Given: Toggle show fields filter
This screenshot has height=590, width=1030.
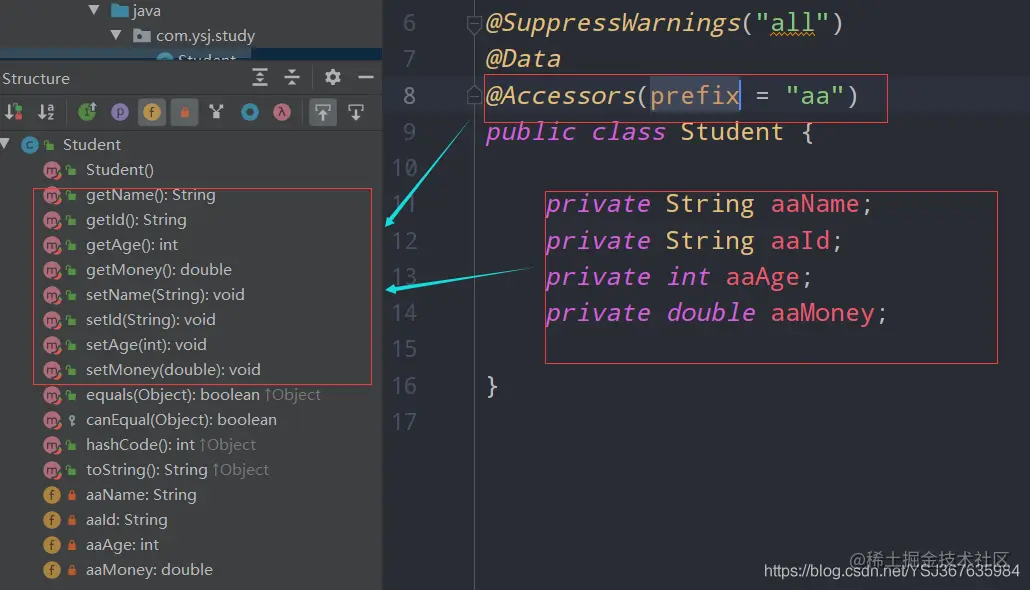Looking at the screenshot, I should 152,112.
